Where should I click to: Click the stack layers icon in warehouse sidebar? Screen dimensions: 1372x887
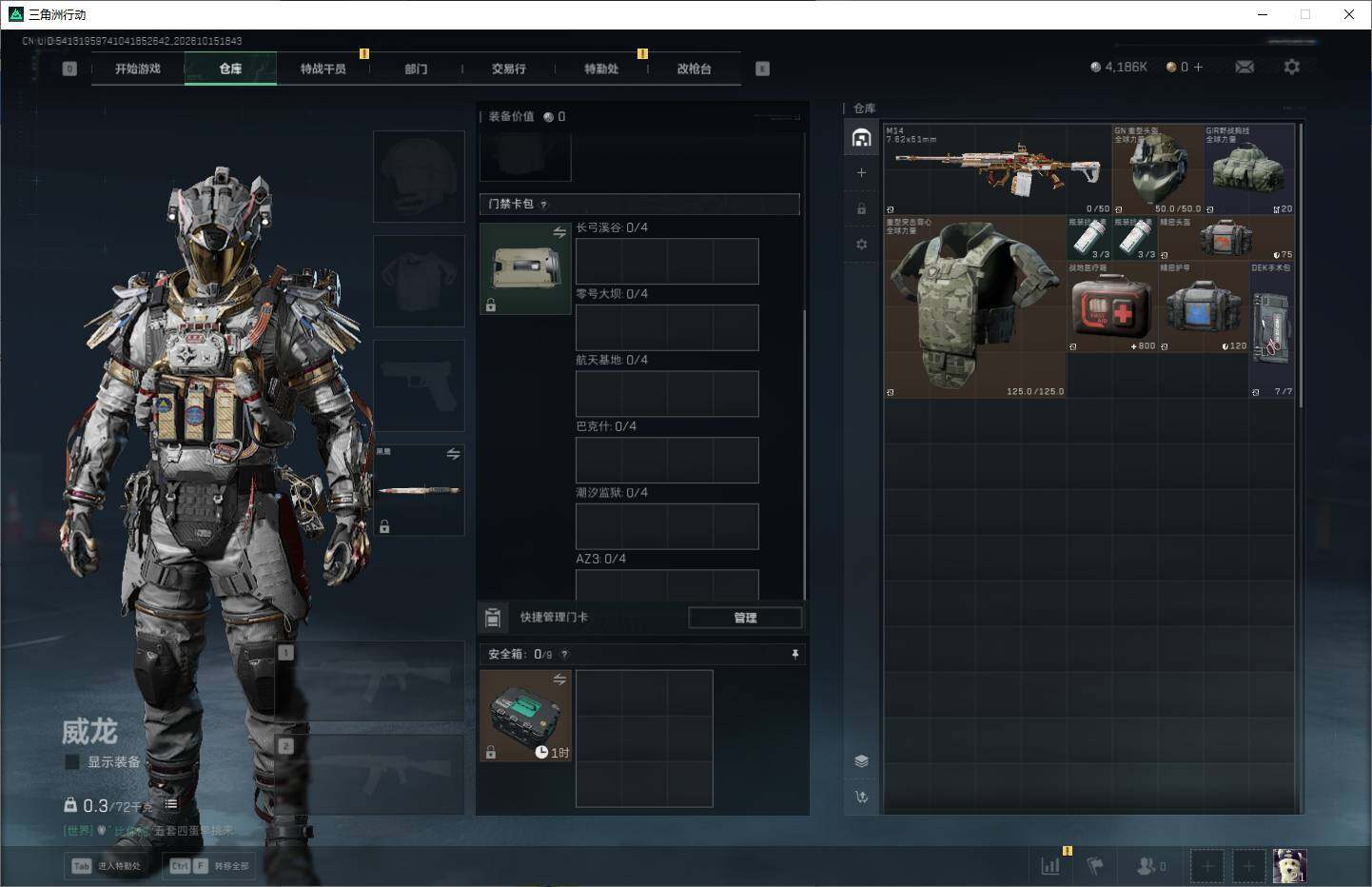861,760
